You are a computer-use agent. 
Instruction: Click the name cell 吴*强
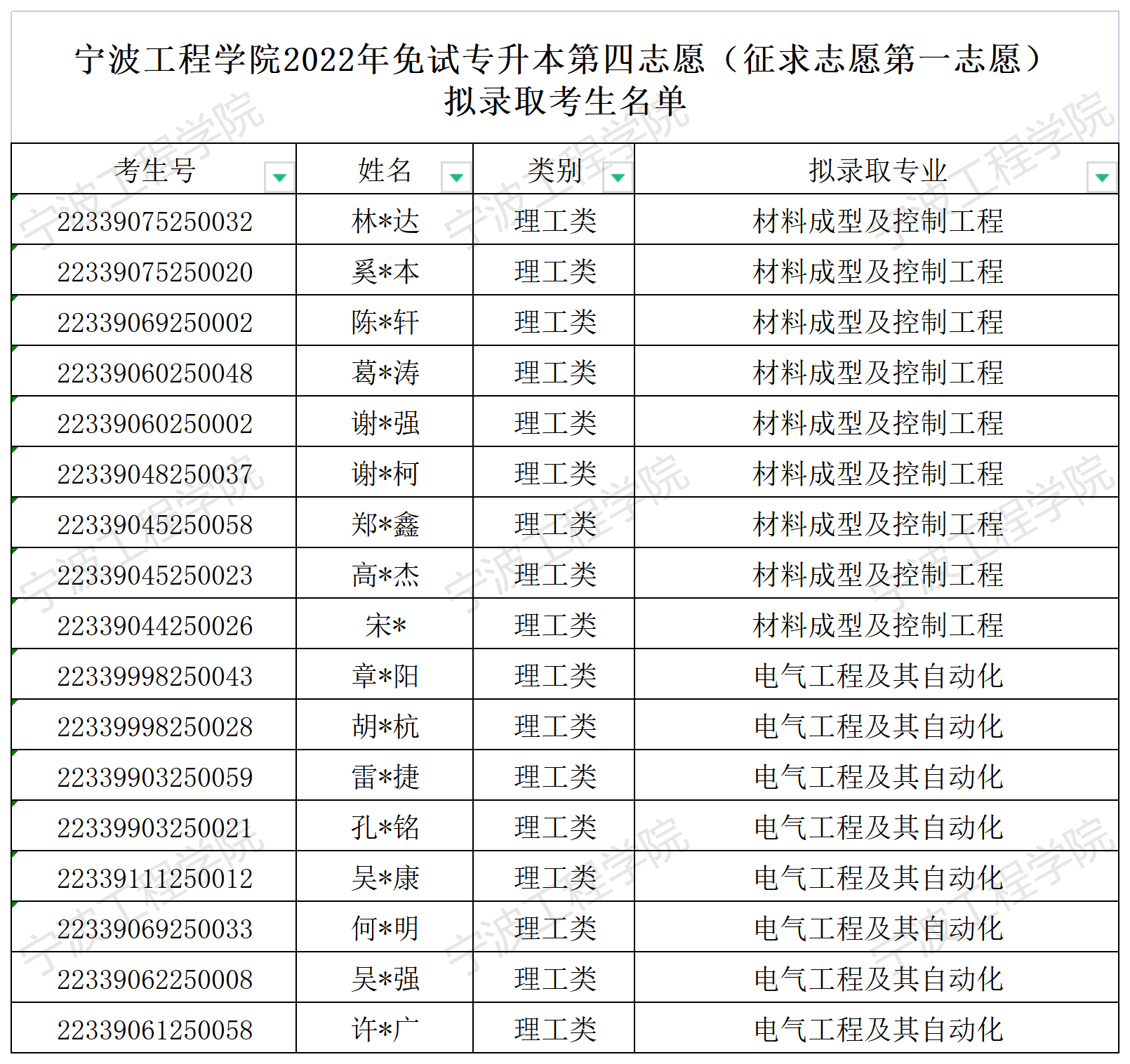[x=385, y=978]
